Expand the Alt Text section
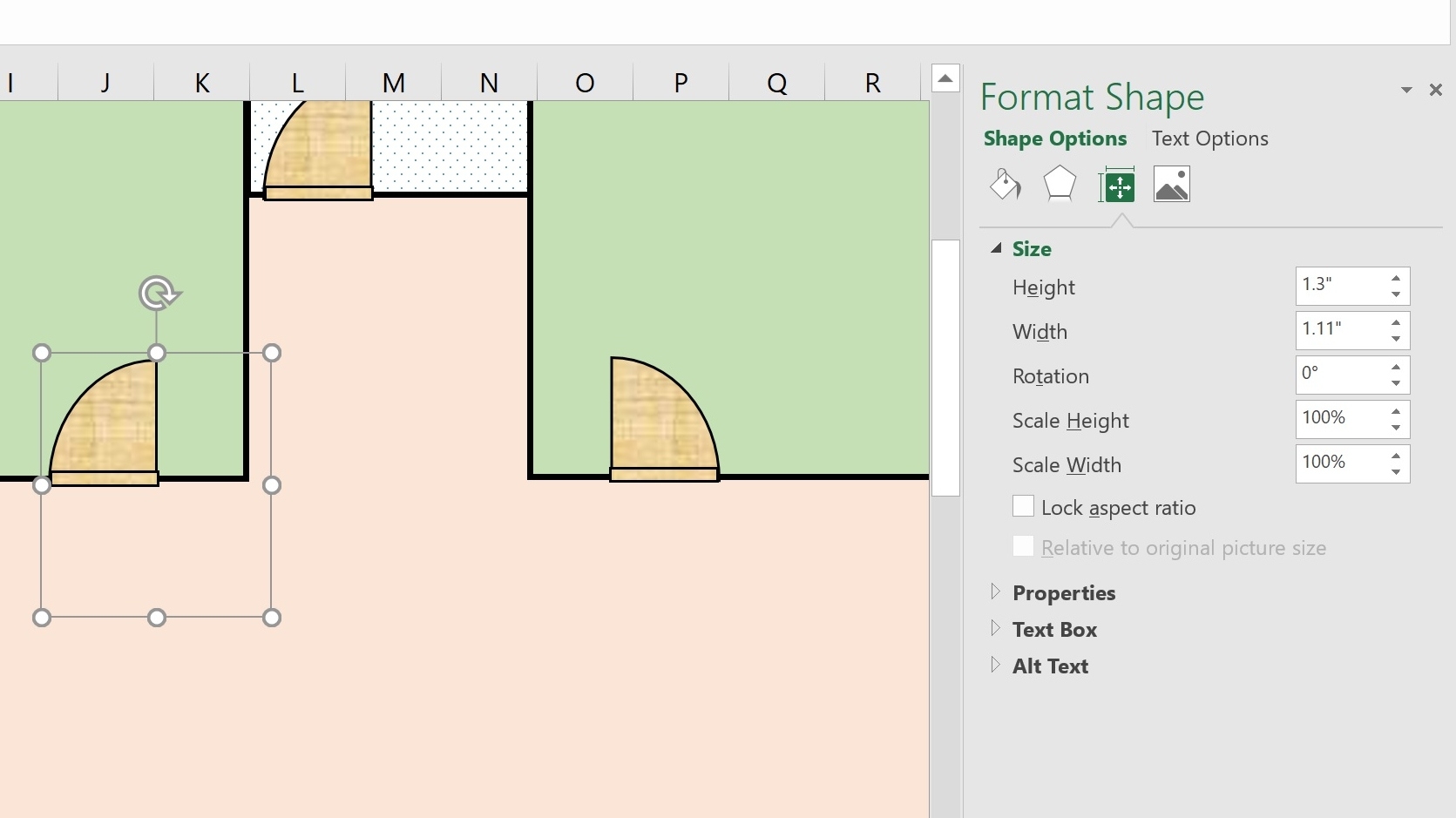Screen dimensions: 1456x818 coord(996,666)
